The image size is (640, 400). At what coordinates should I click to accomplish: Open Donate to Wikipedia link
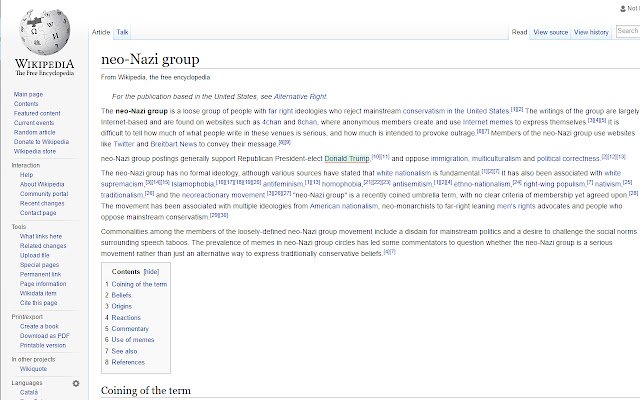(41, 142)
